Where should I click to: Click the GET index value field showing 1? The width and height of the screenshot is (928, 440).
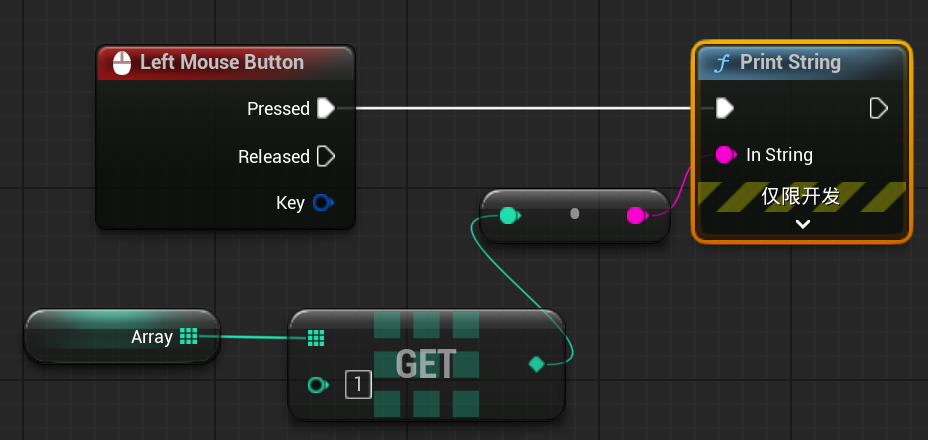(358, 384)
